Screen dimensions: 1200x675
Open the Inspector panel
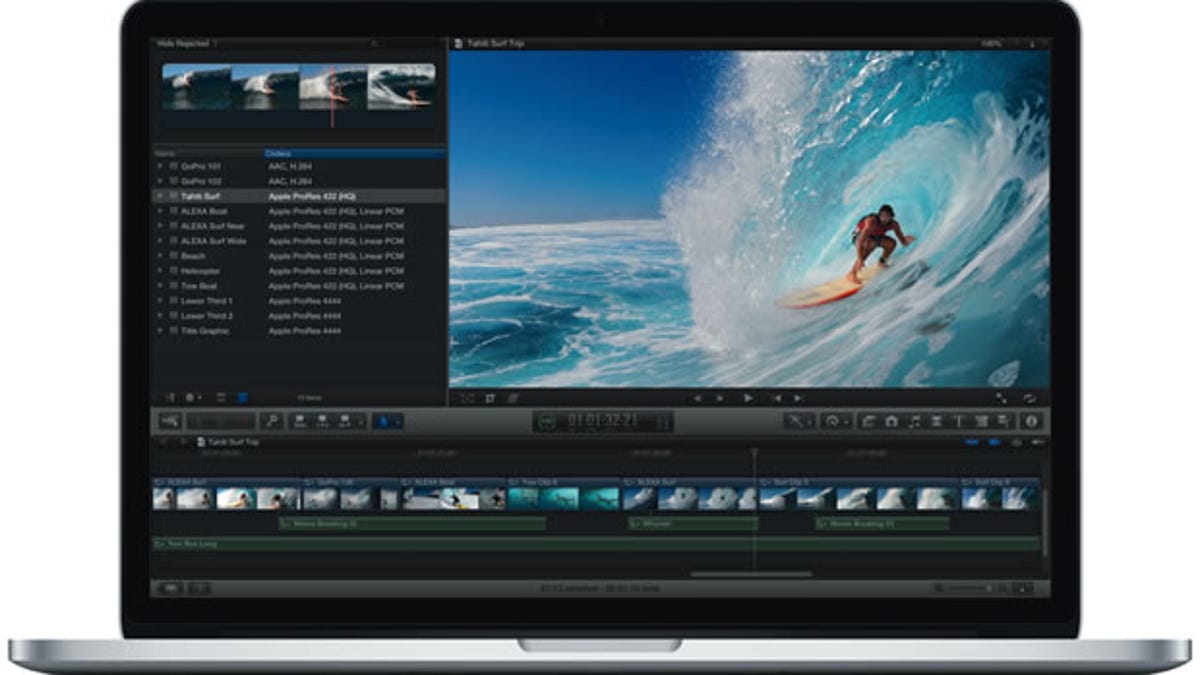point(1032,421)
